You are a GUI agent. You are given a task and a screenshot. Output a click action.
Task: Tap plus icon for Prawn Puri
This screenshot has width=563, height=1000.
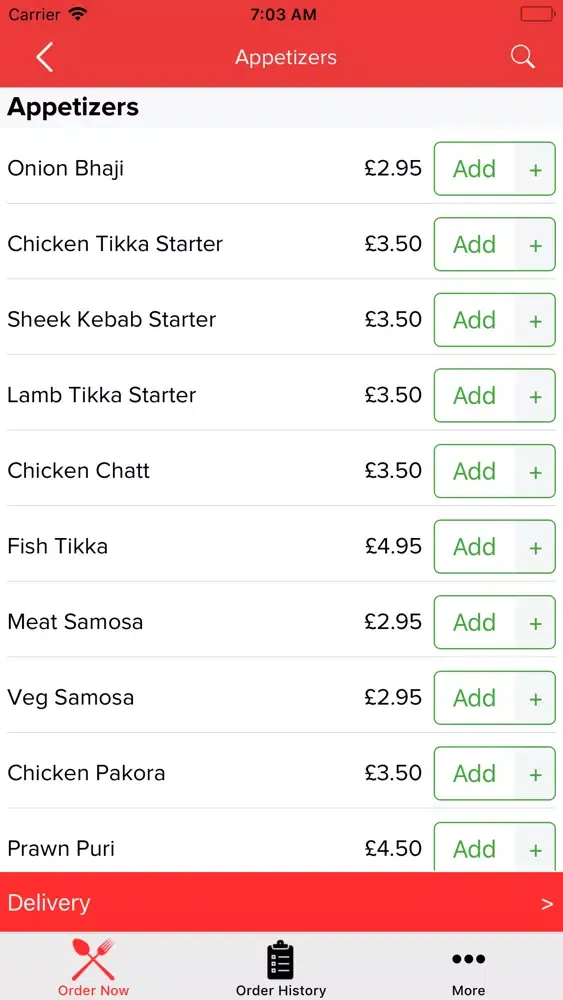[x=536, y=848]
